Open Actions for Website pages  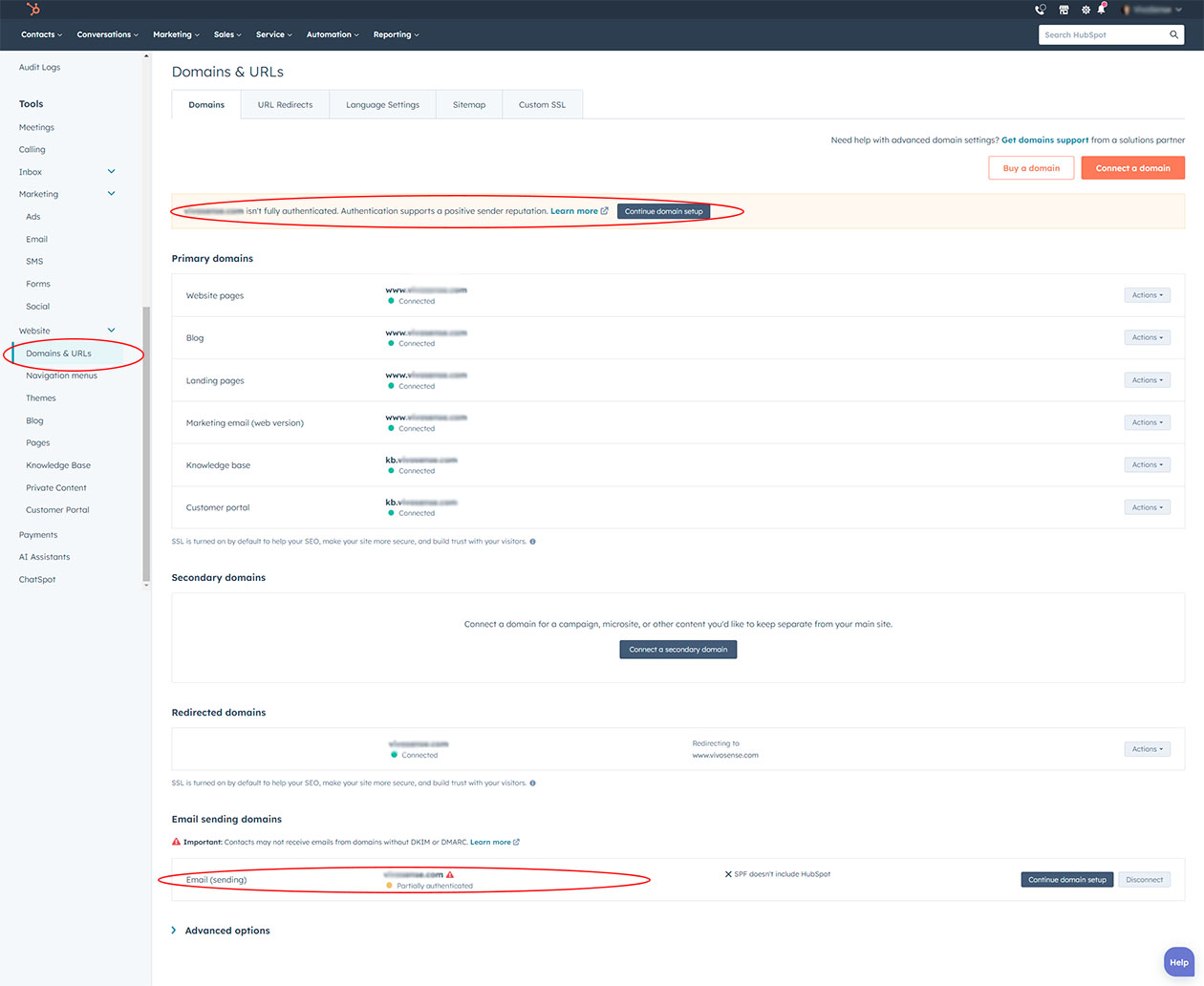[x=1147, y=295]
